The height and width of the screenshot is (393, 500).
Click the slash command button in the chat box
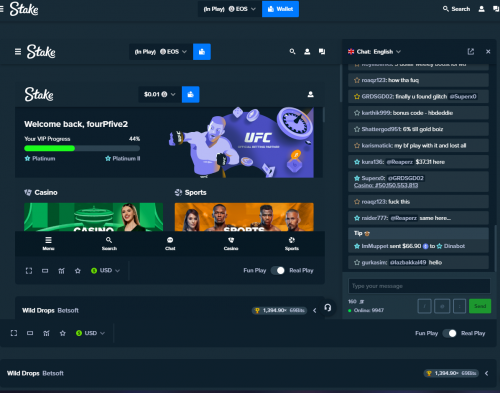point(424,306)
